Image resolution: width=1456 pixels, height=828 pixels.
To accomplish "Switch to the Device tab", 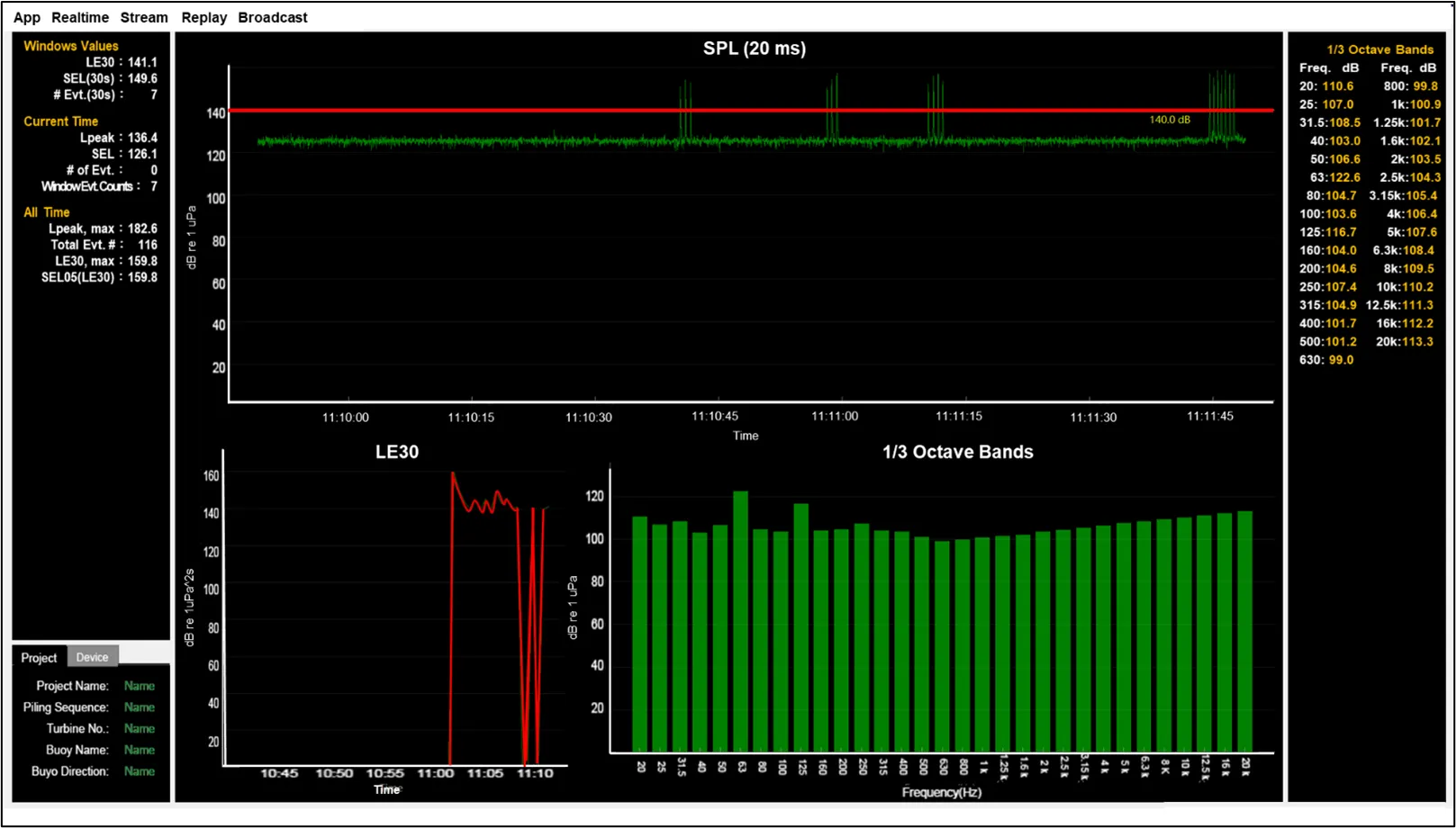I will (x=92, y=657).
